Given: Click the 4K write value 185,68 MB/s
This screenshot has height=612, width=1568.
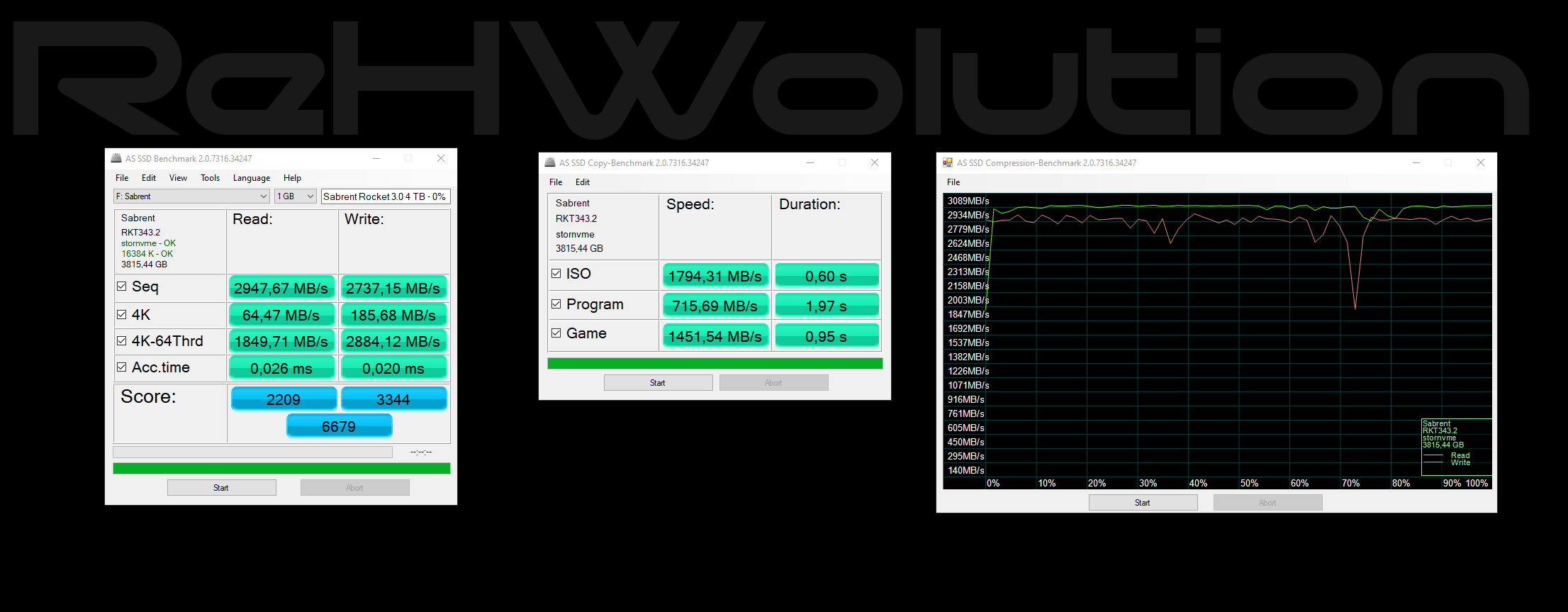Looking at the screenshot, I should tap(393, 315).
